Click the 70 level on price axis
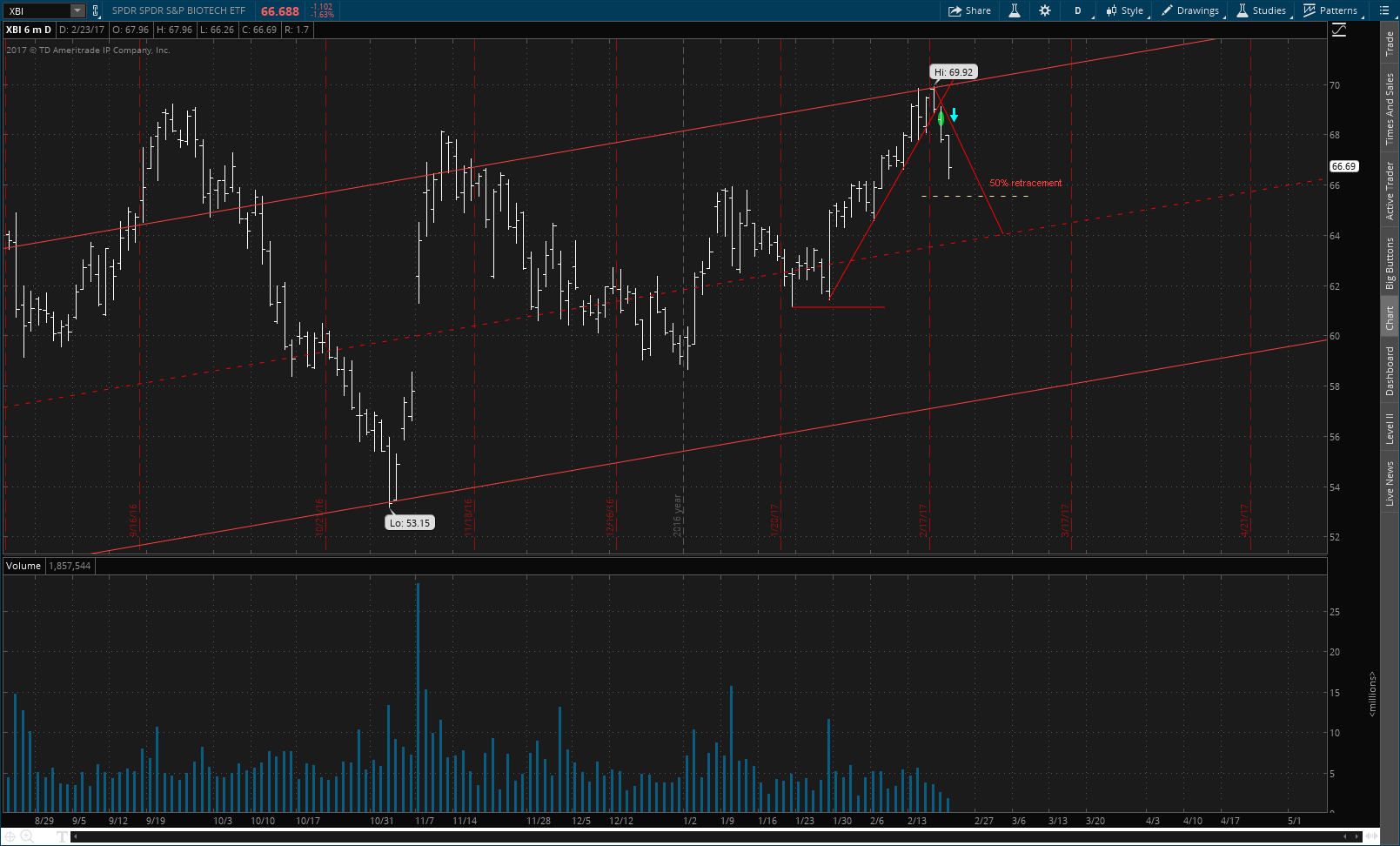Viewport: 1400px width, 846px height. 1335,85
